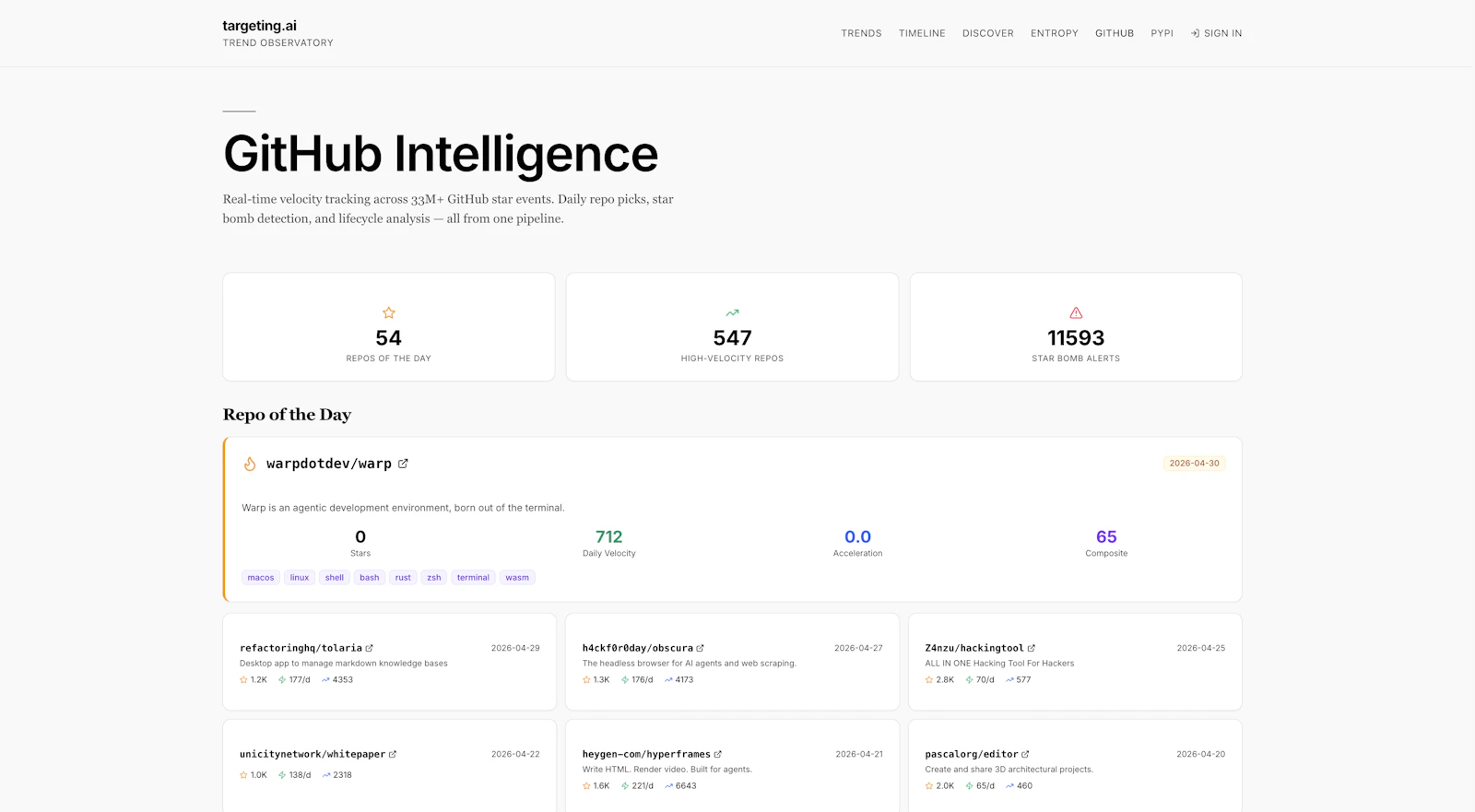The width and height of the screenshot is (1475, 812).
Task: Open the PyPI nav item
Action: tap(1162, 33)
